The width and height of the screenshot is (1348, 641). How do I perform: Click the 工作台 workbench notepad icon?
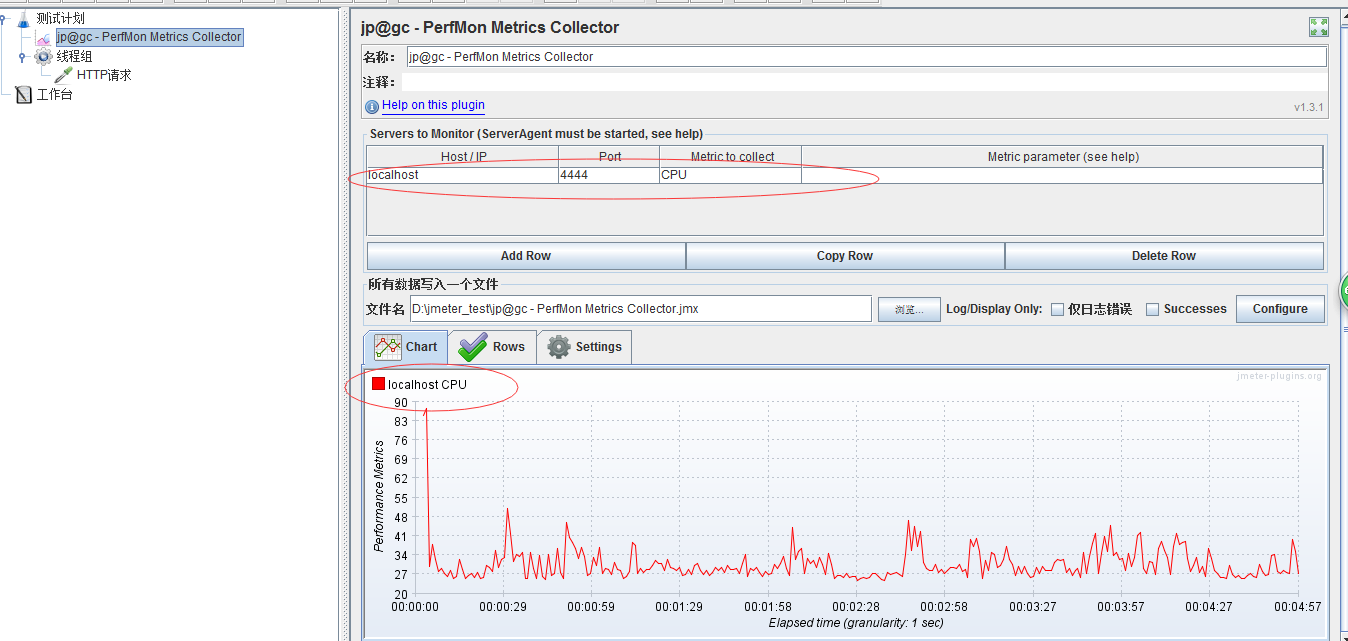24,94
